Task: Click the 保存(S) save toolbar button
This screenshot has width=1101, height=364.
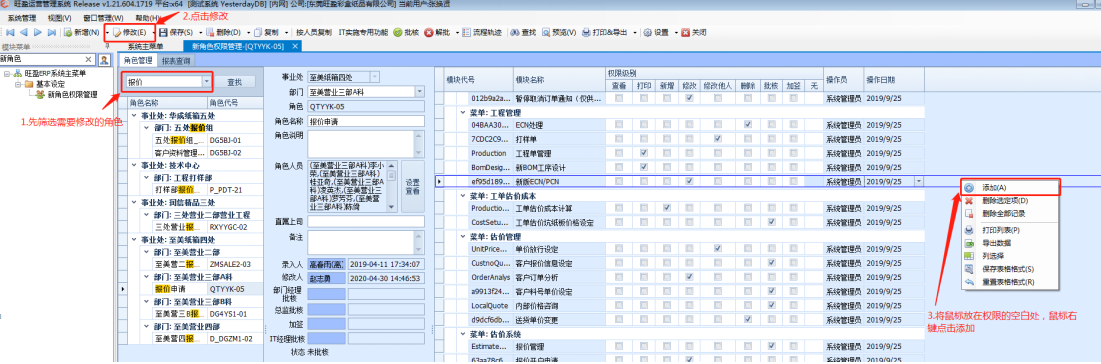Action: 177,32
